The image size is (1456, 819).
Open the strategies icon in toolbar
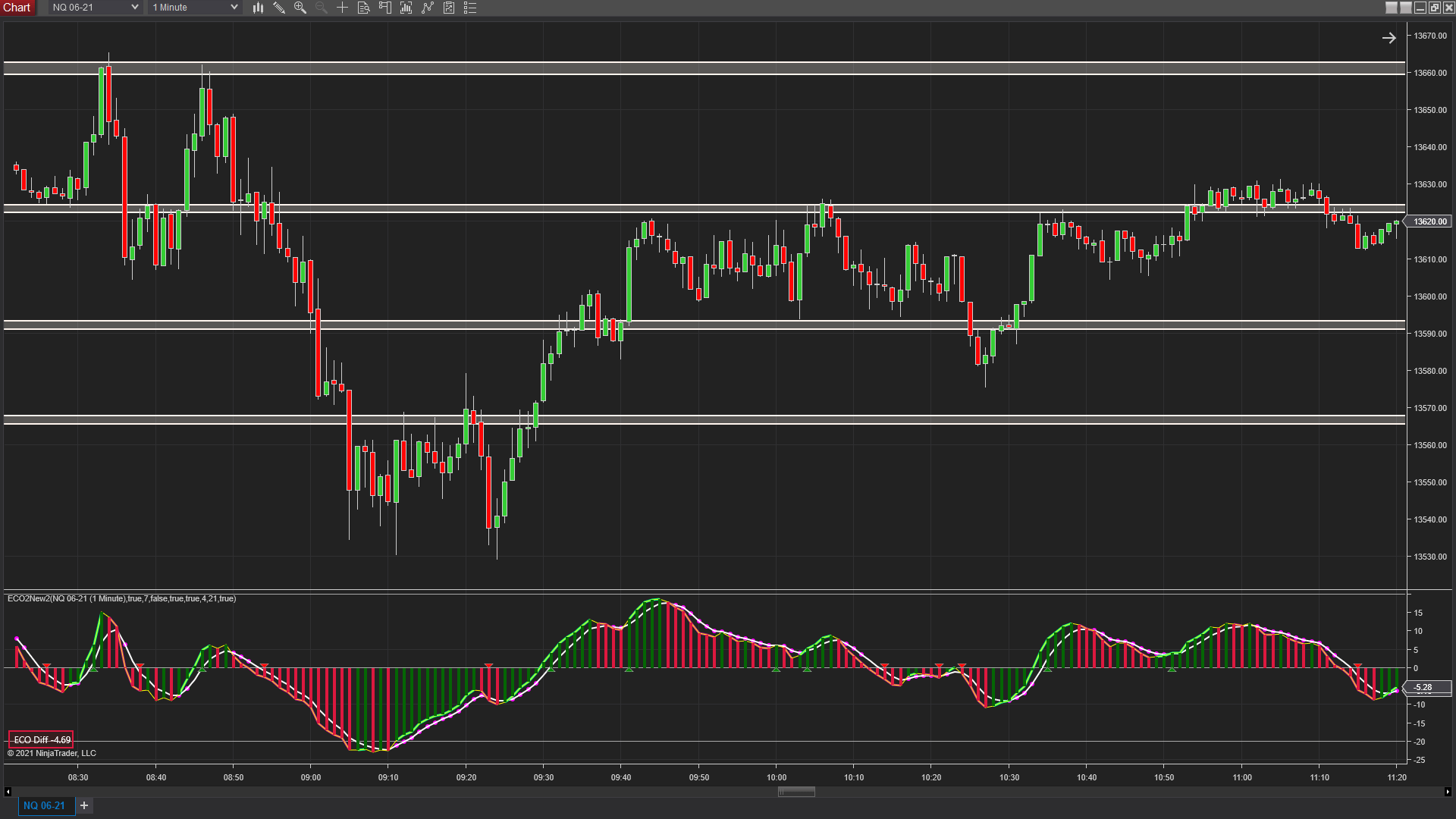coord(449,8)
